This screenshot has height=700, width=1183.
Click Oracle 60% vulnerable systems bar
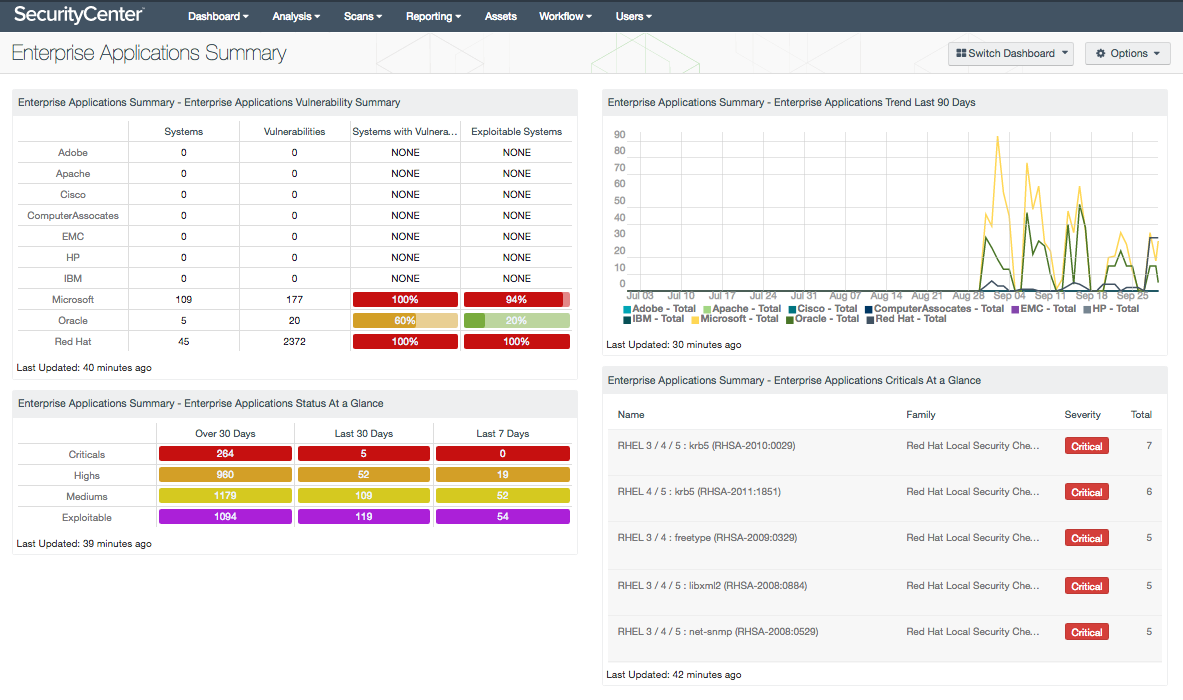tap(405, 321)
